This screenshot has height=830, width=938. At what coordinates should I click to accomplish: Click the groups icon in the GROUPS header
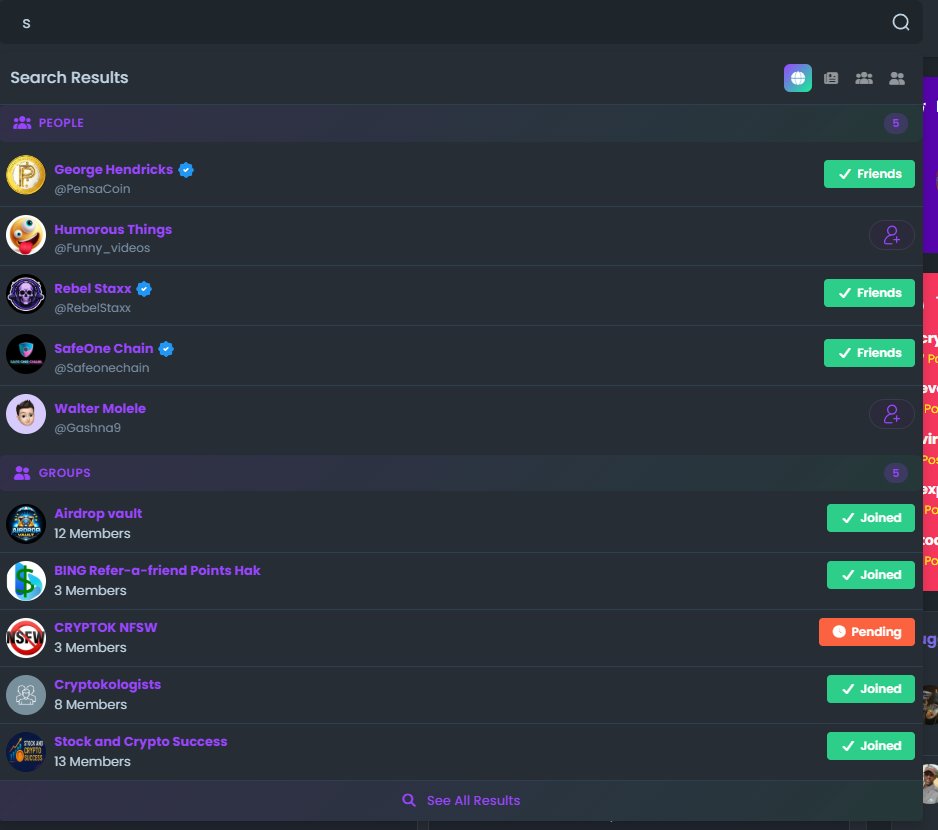point(22,472)
